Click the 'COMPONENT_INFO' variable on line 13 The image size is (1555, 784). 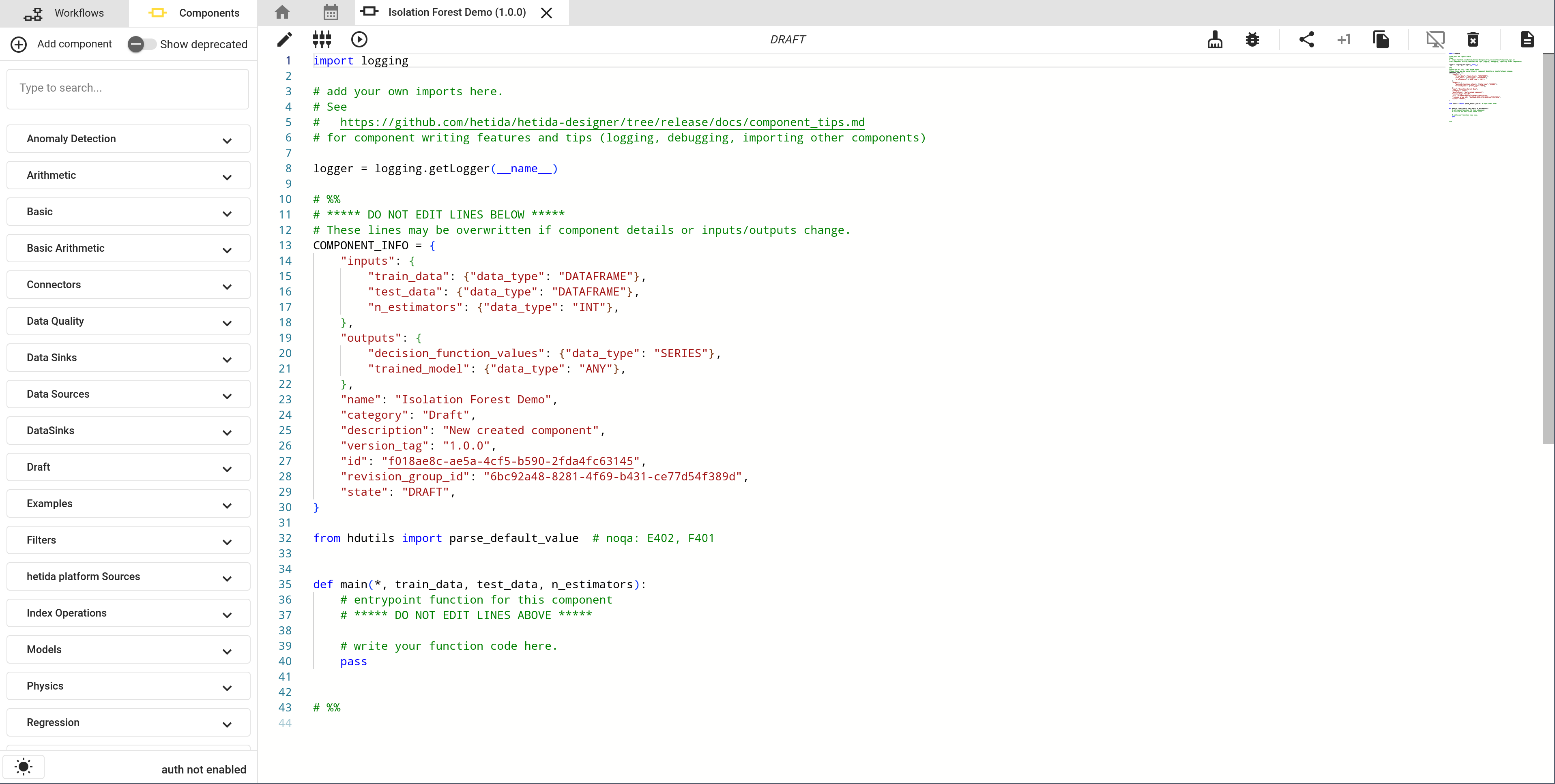361,246
